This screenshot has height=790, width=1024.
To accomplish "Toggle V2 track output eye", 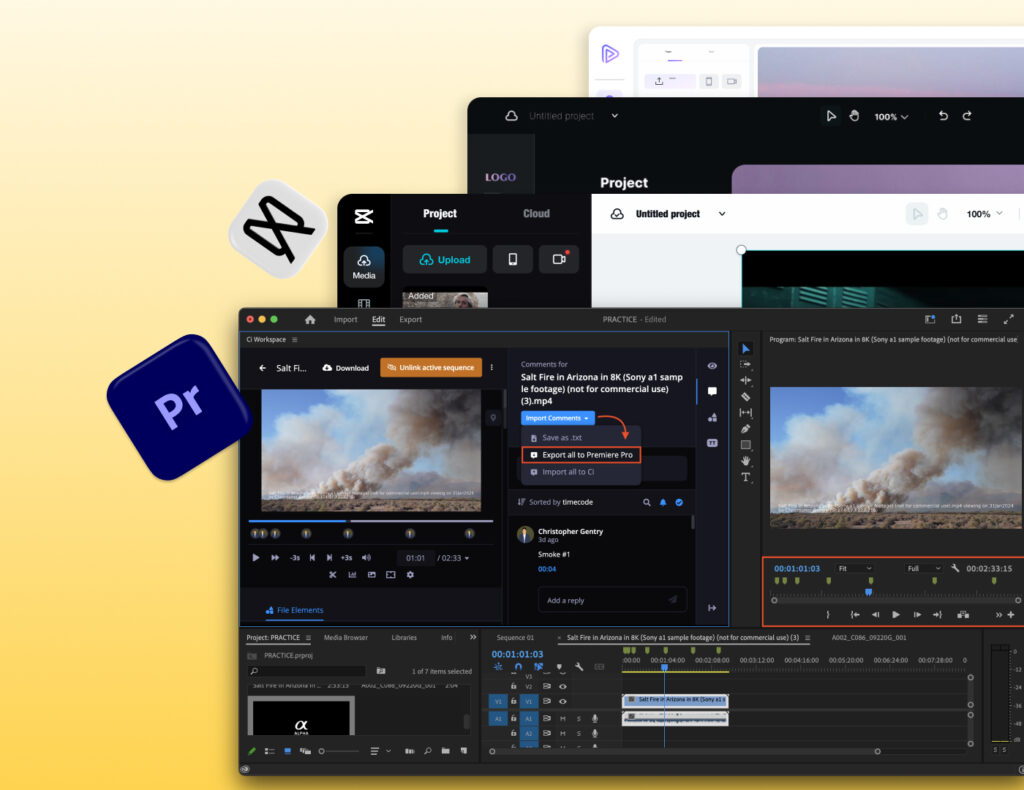I will pos(562,687).
